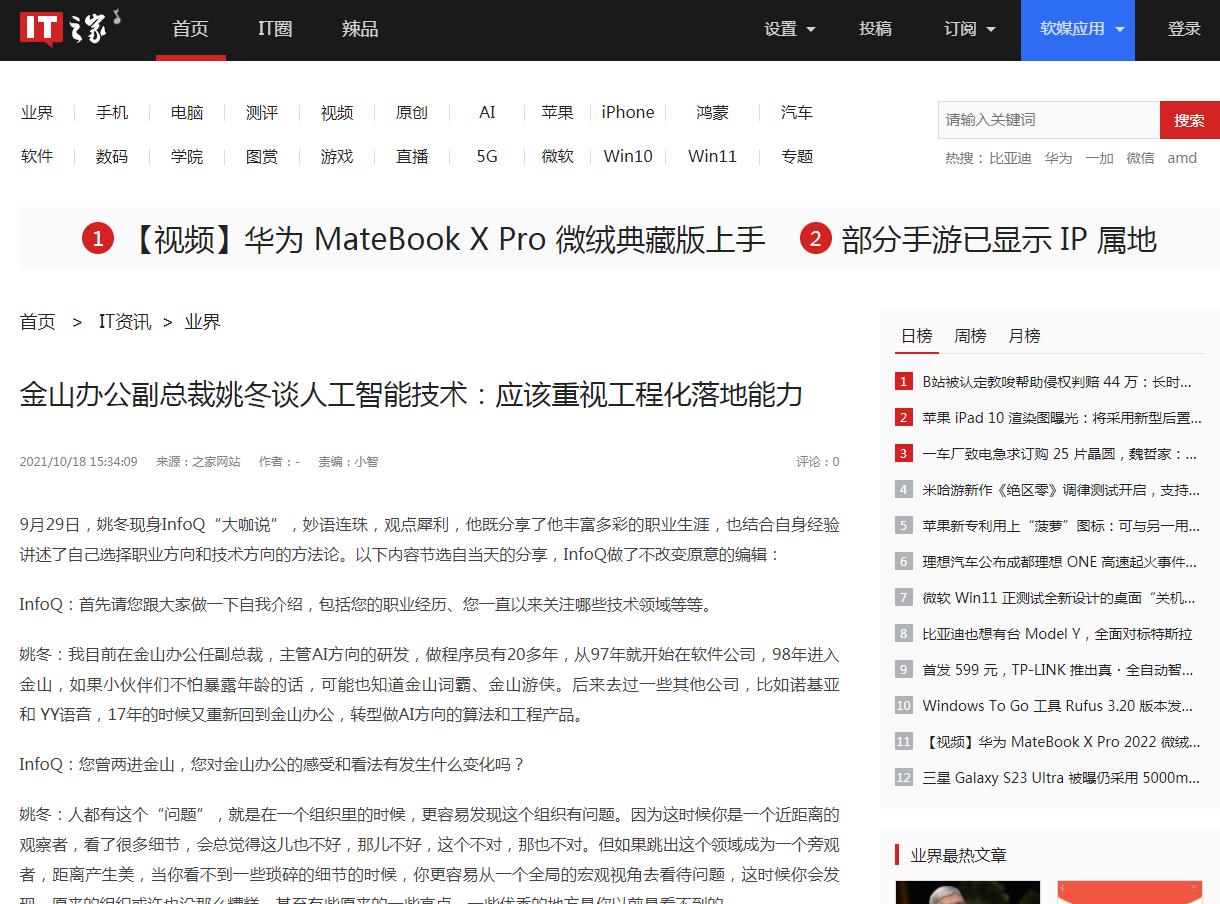The width and height of the screenshot is (1220, 904).
Task: Open the 测评 category
Action: point(262,113)
